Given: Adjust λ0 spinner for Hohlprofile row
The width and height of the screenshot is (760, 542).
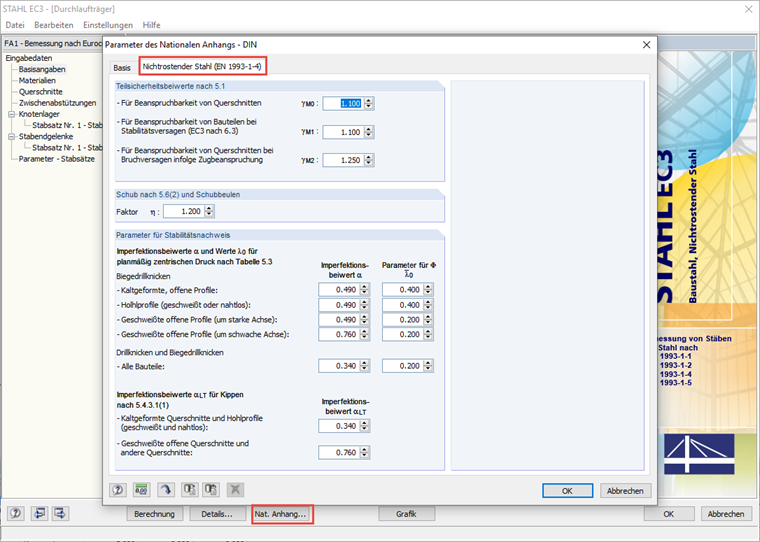Looking at the screenshot, I should 428,305.
